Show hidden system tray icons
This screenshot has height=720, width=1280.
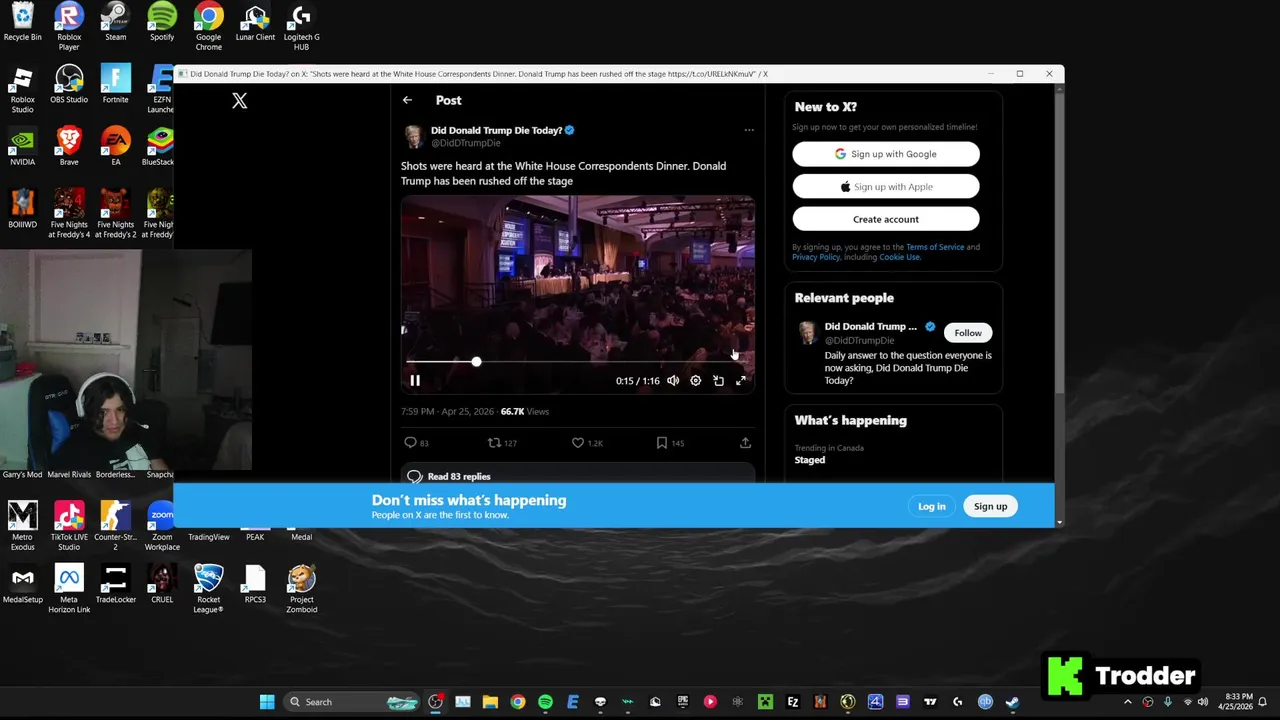pyautogui.click(x=1128, y=702)
